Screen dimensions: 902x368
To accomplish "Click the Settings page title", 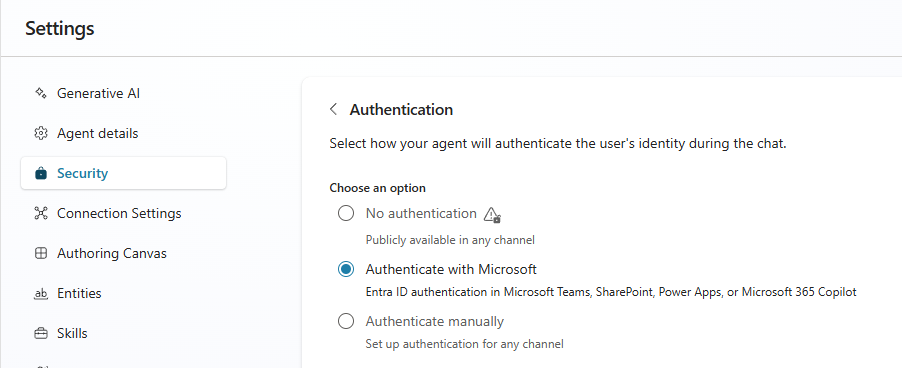I will [60, 28].
